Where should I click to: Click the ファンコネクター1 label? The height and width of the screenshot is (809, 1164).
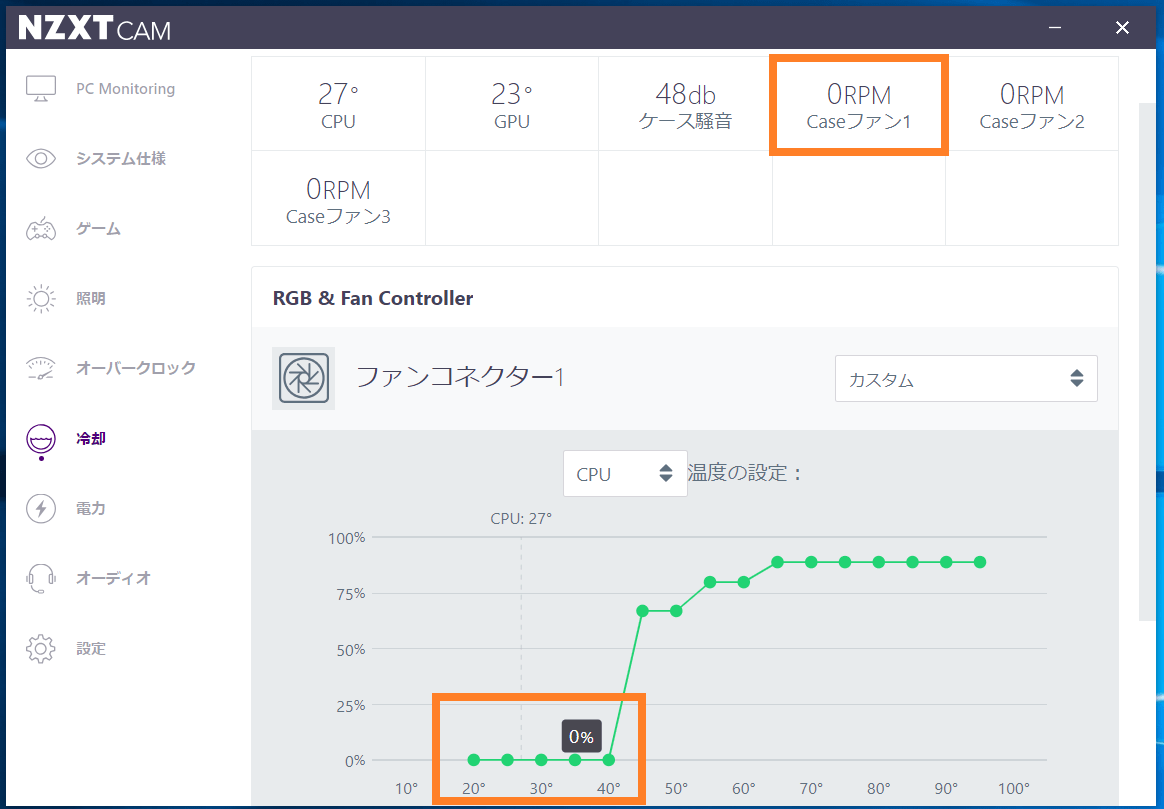coord(460,378)
